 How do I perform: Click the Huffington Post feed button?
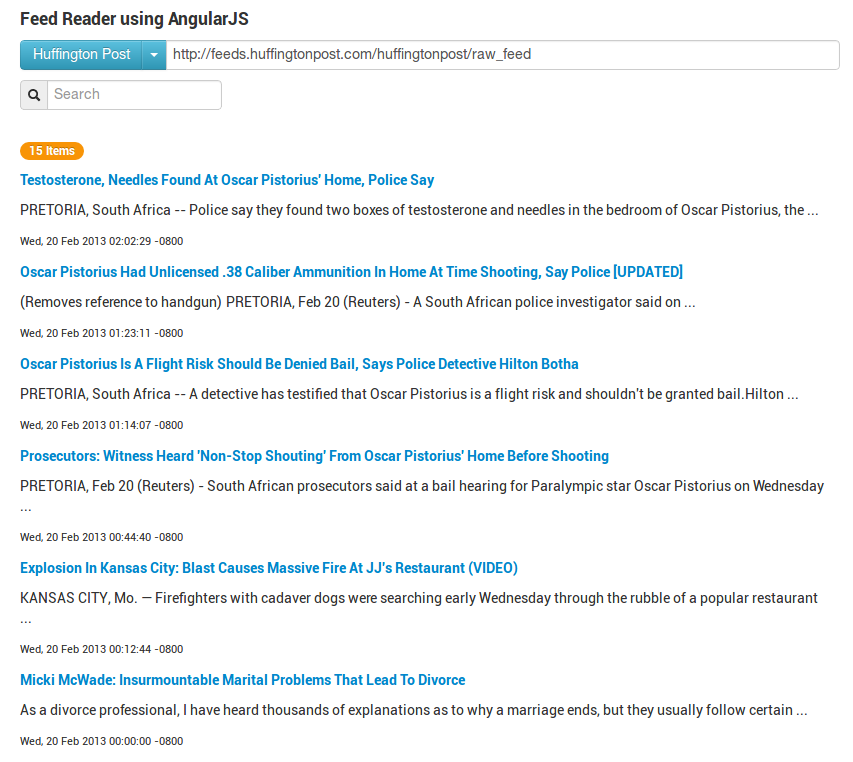81,54
